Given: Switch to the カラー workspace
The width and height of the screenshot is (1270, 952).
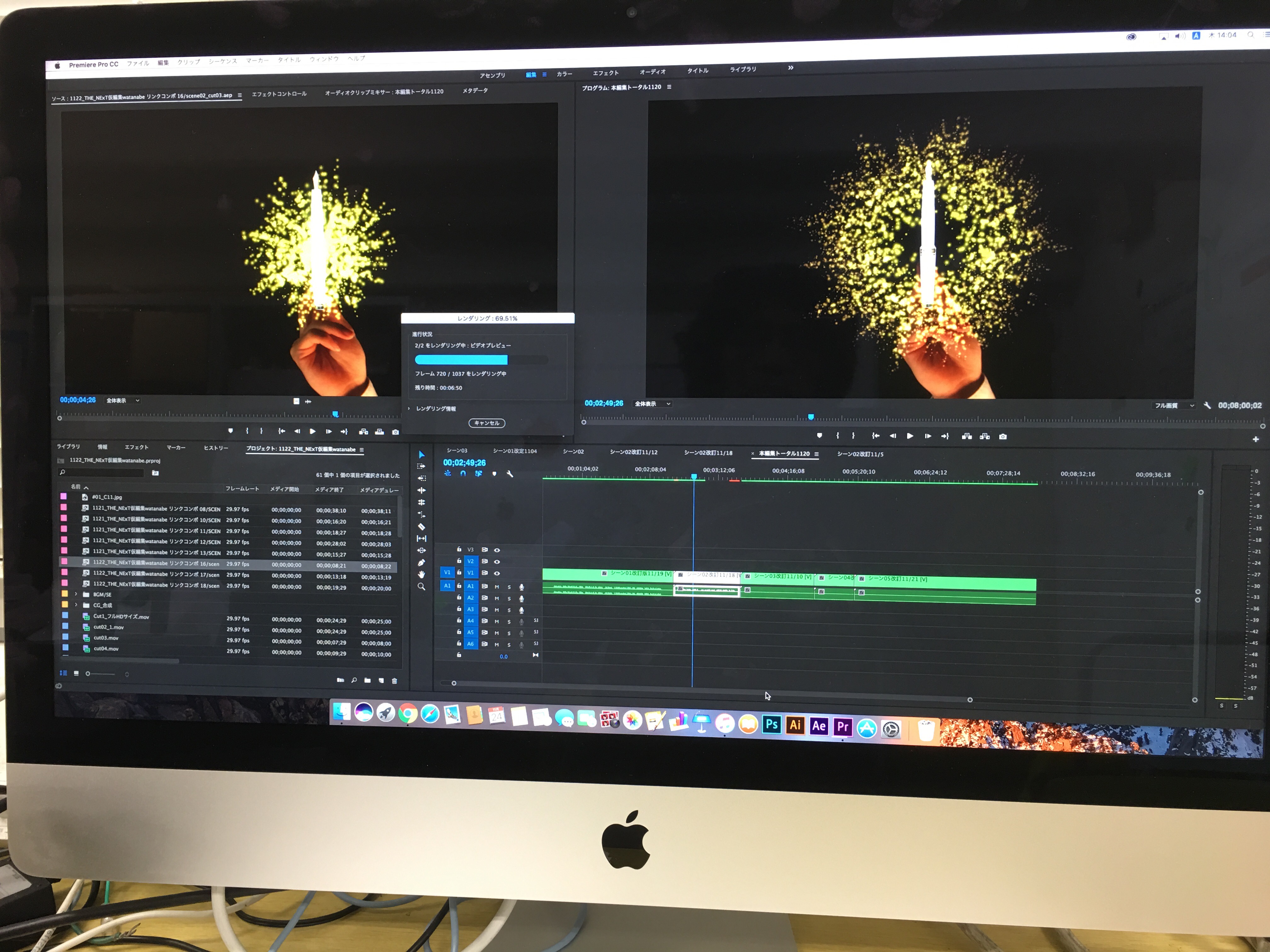Looking at the screenshot, I should [564, 74].
